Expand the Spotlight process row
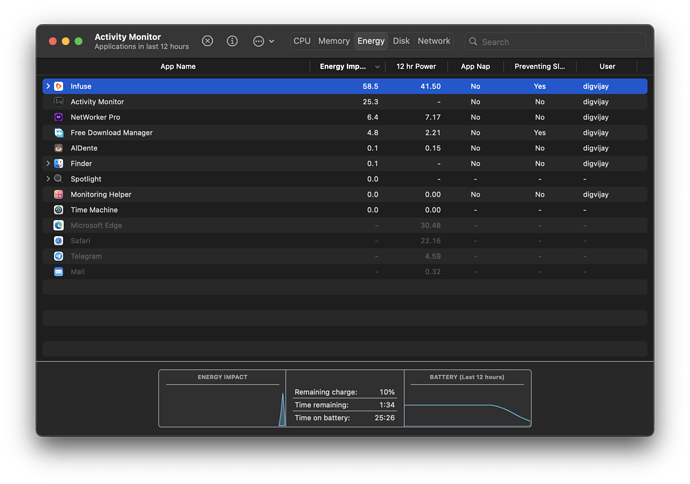The height and width of the screenshot is (484, 690). [x=48, y=179]
